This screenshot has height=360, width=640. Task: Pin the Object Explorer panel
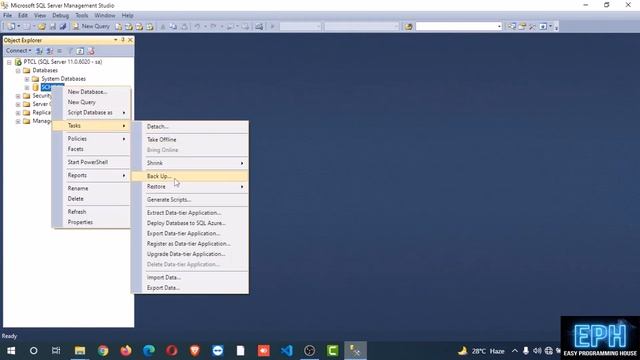point(123,40)
